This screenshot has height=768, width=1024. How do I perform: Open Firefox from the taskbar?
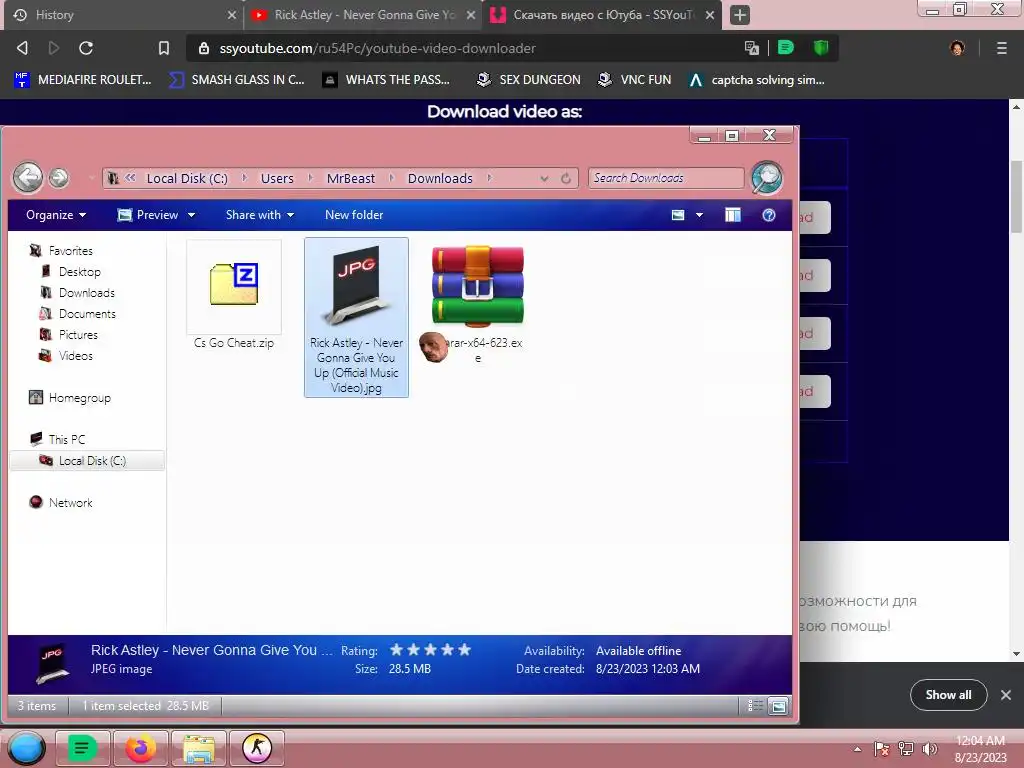coord(140,748)
